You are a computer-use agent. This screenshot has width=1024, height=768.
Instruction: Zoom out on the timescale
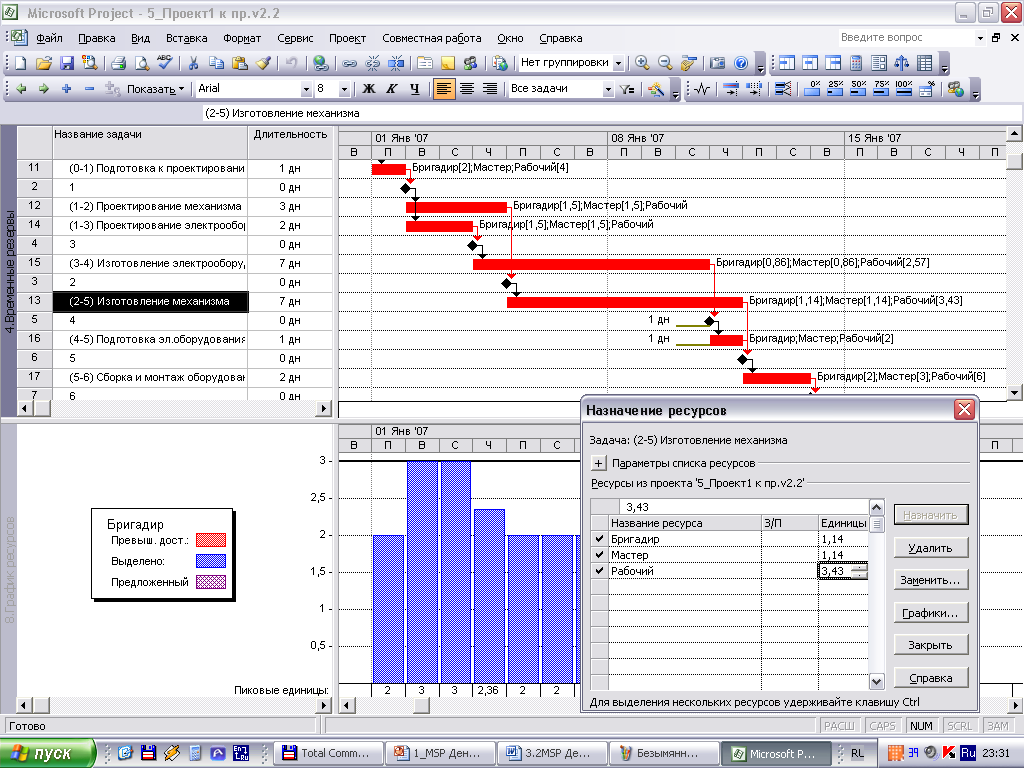tap(665, 63)
